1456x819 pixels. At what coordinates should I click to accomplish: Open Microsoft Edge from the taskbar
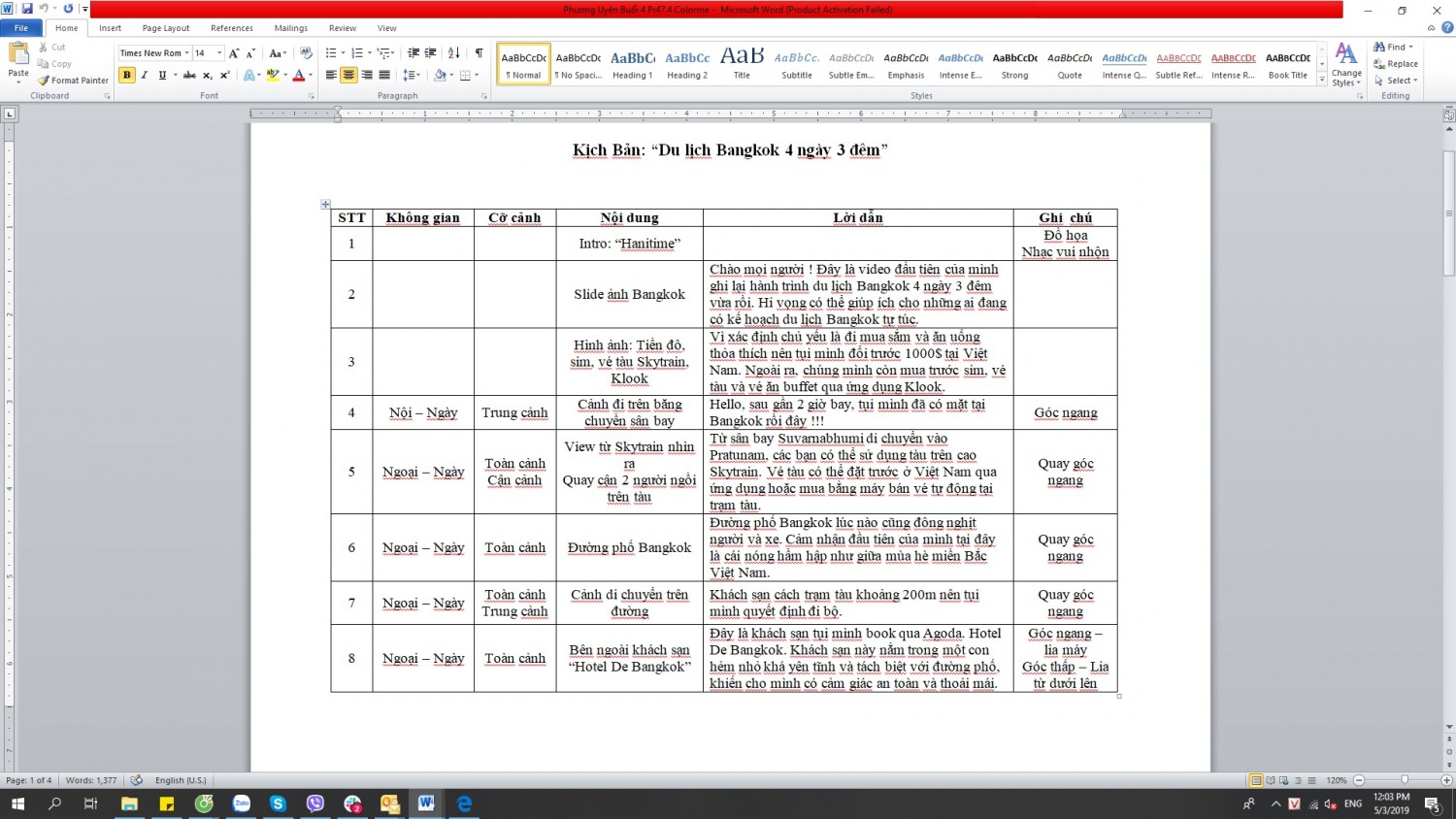point(464,803)
